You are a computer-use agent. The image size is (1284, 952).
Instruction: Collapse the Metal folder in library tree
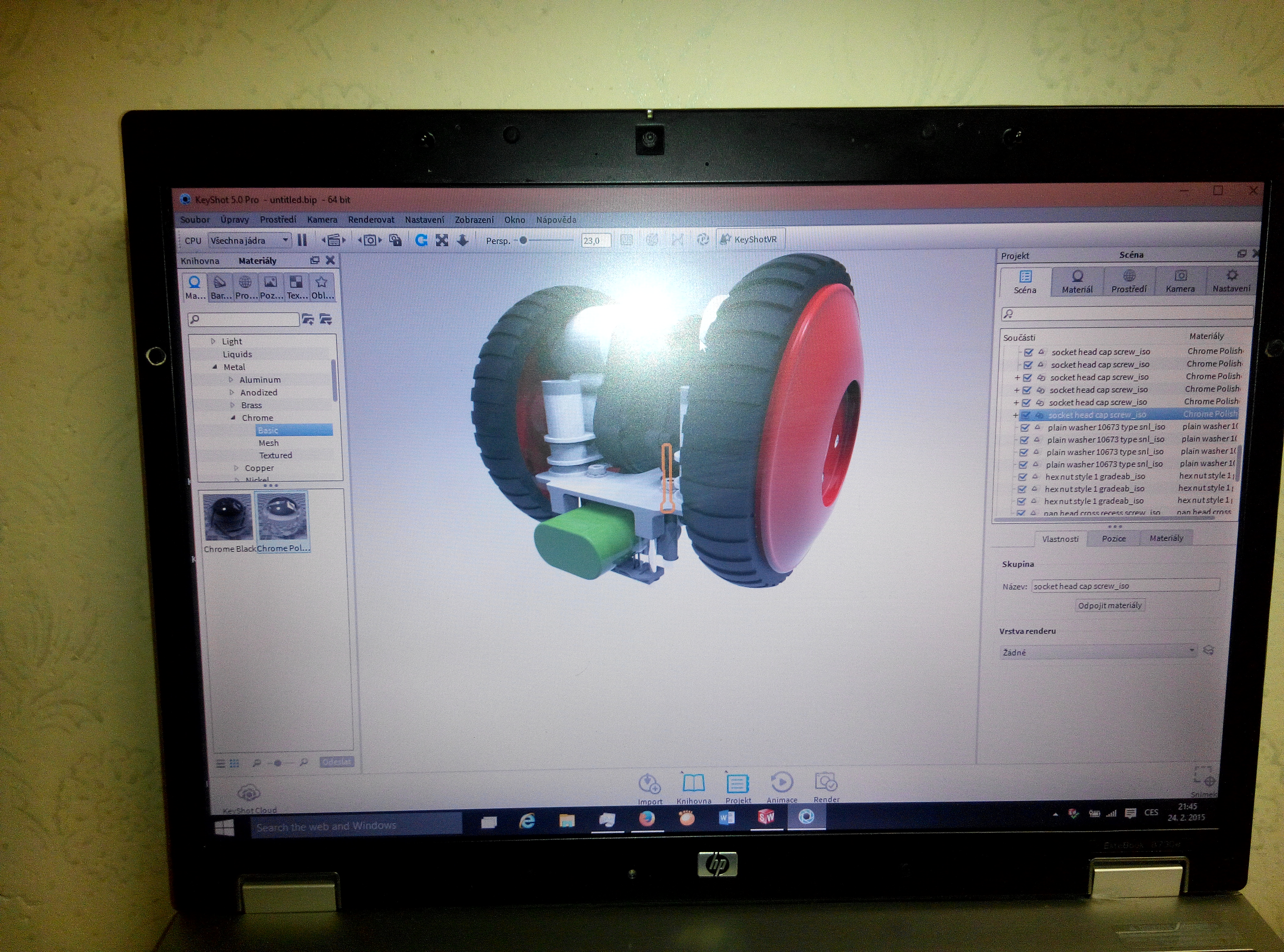click(215, 366)
